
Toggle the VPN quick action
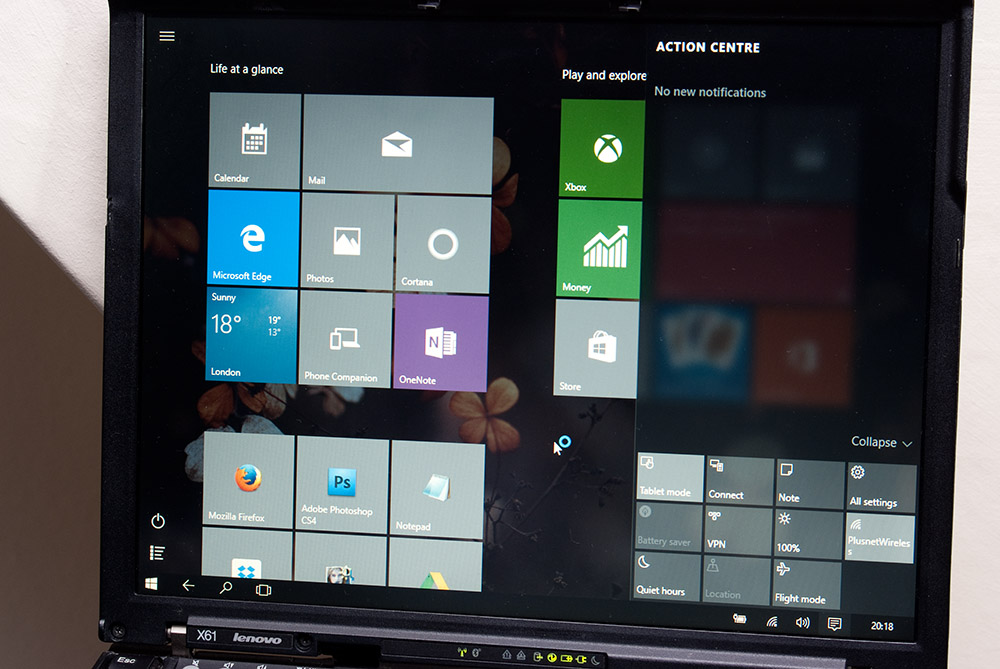(x=738, y=531)
